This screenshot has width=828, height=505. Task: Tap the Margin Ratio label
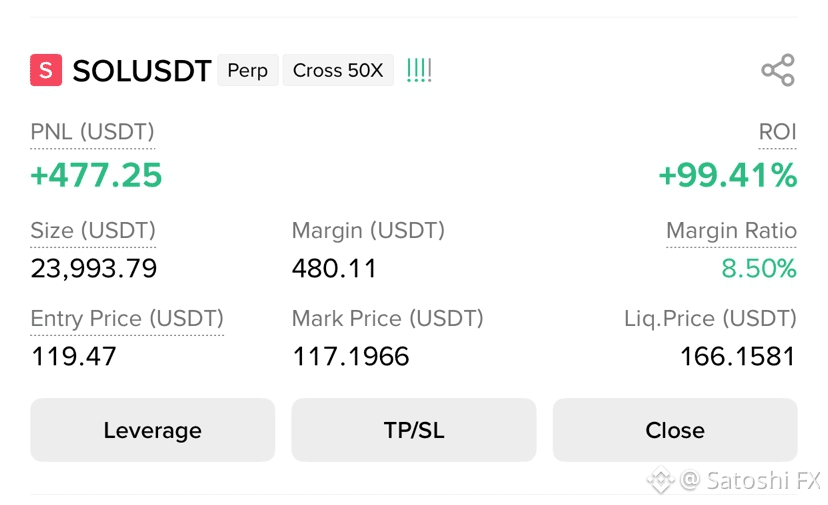[731, 231]
